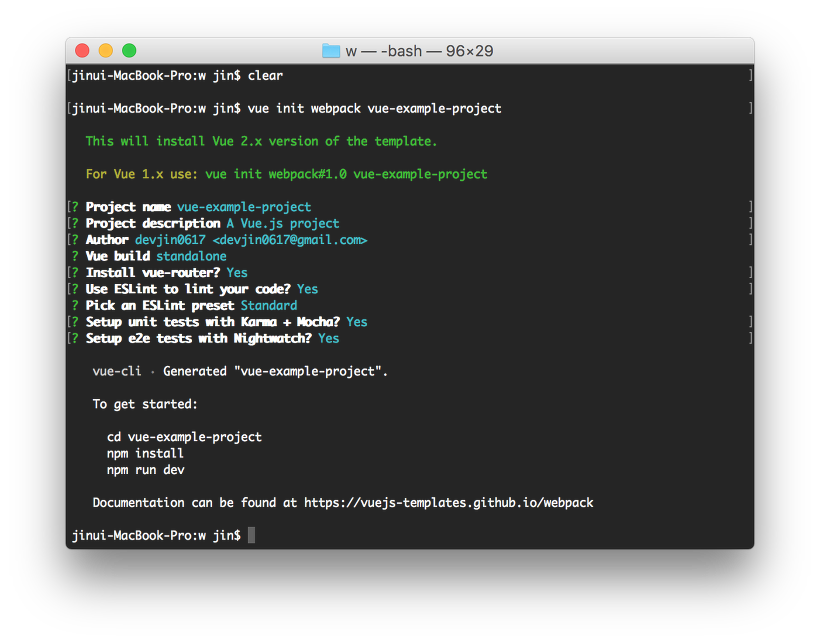The width and height of the screenshot is (820, 643).
Task: Click "Yes" after Use ESLint to lint
Action: click(308, 289)
